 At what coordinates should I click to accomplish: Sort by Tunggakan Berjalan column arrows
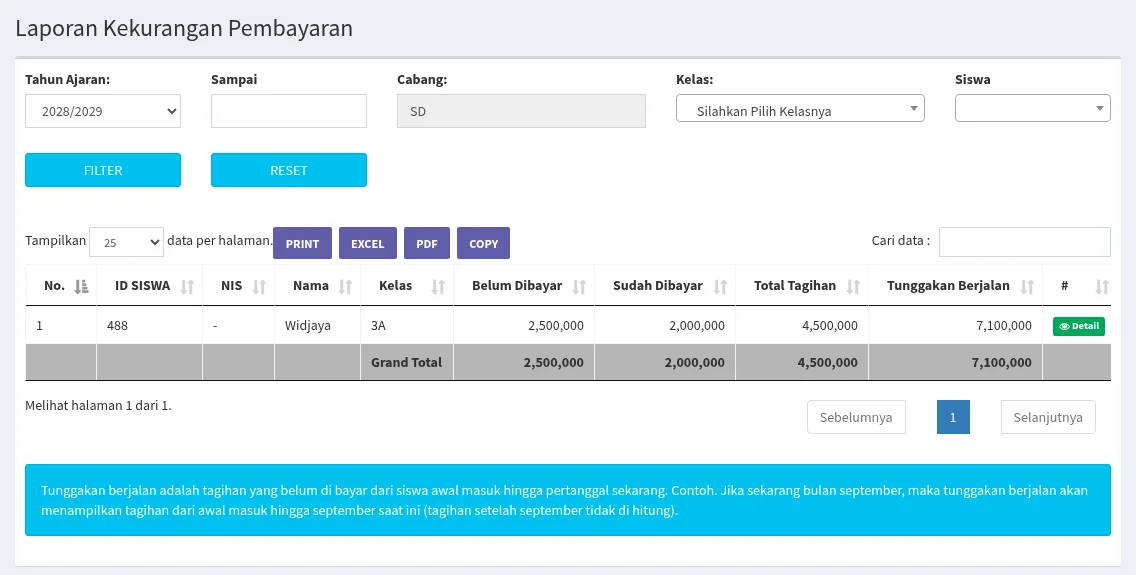[1027, 286]
